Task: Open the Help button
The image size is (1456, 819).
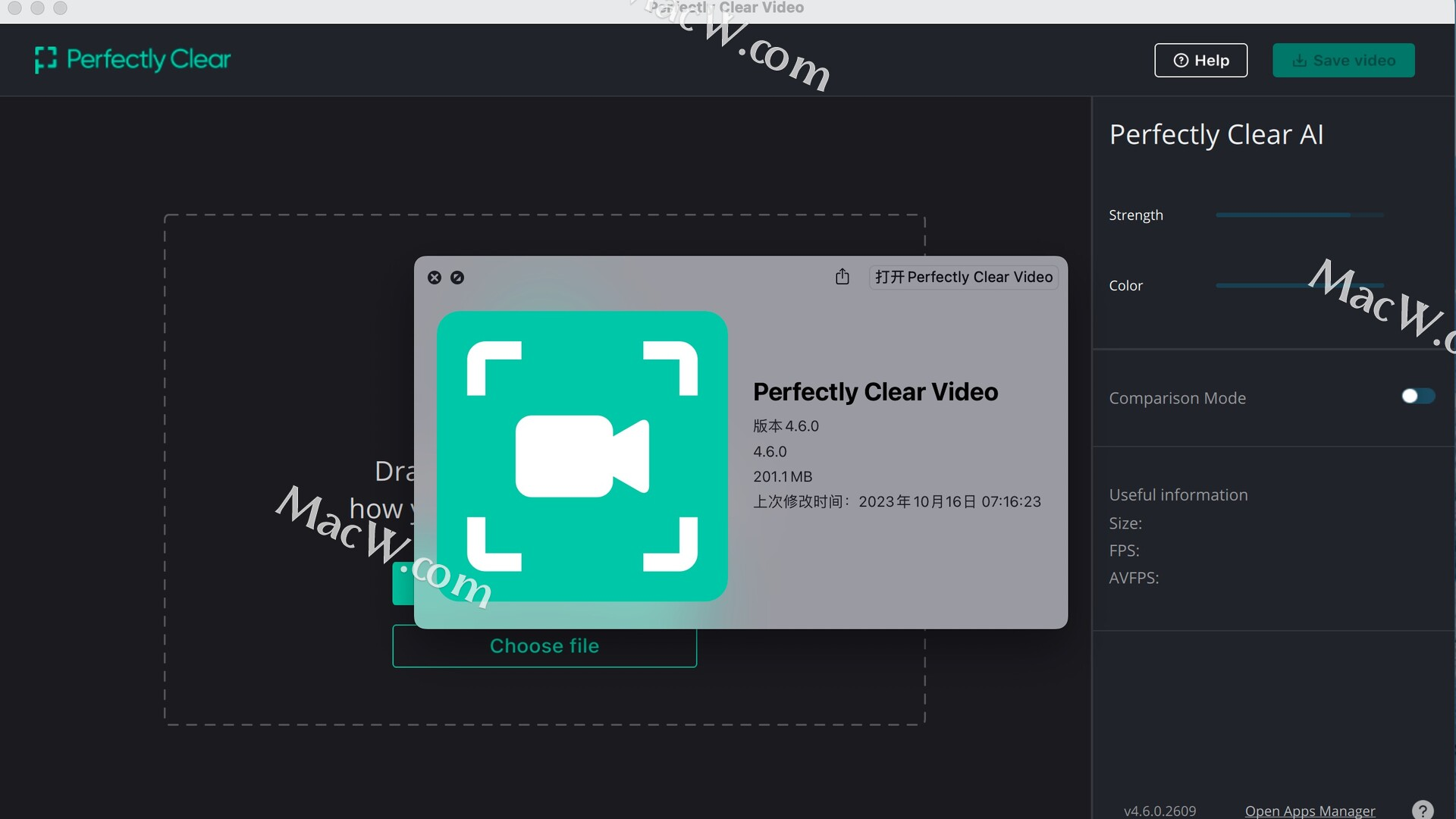Action: pyautogui.click(x=1200, y=61)
